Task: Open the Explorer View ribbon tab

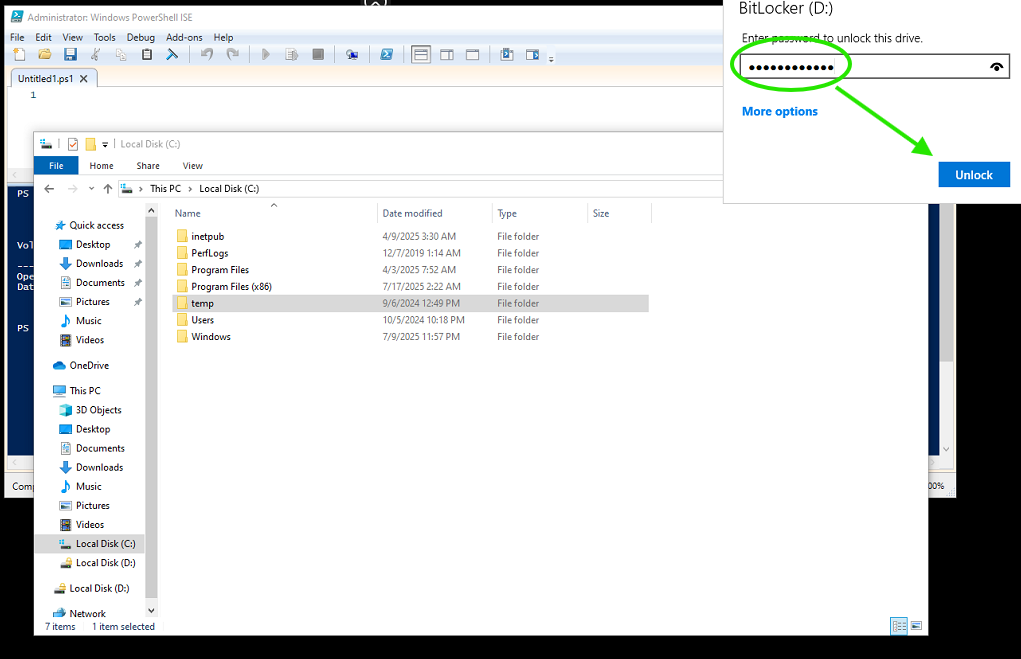Action: (193, 165)
